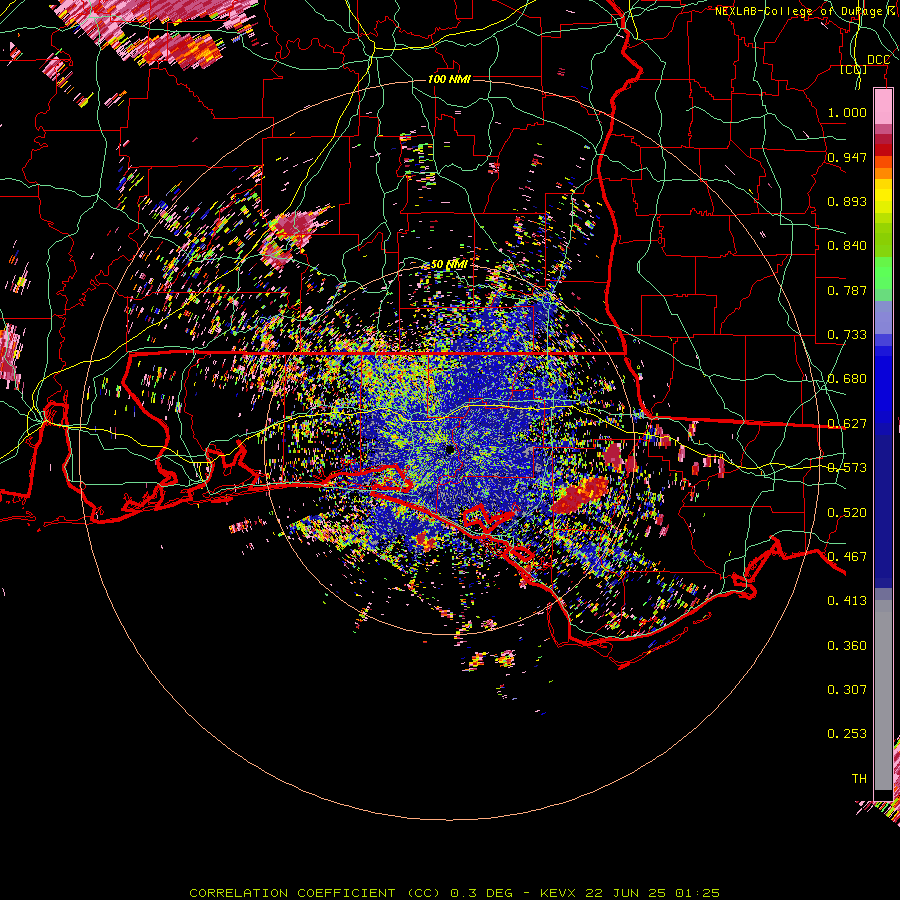Pick the gray segment of color bar
This screenshot has width=900, height=900.
[x=883, y=695]
